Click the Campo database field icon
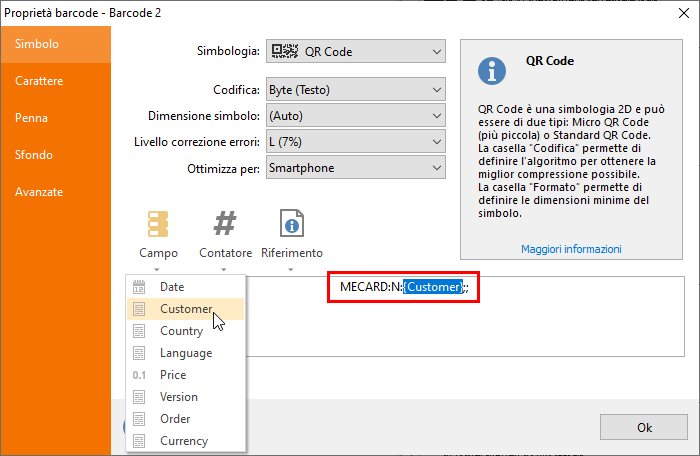This screenshot has height=456, width=700. pos(158,224)
